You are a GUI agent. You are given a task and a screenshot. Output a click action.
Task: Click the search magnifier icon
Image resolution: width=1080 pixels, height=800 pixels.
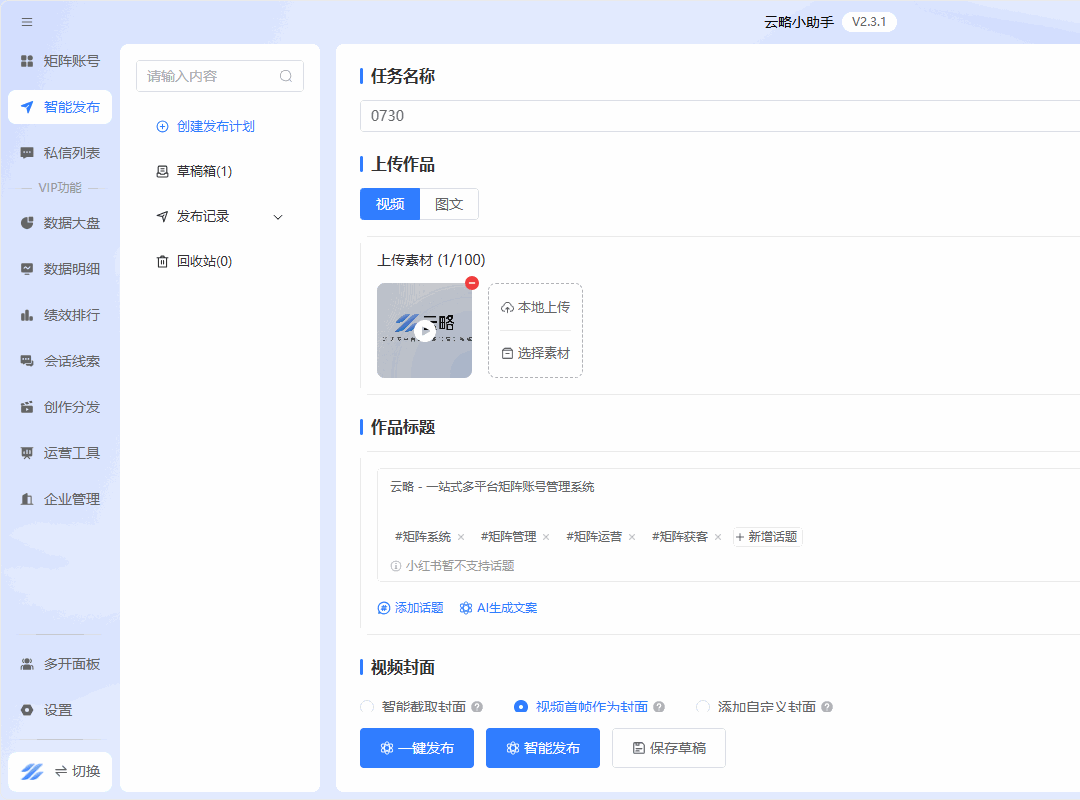(x=286, y=76)
